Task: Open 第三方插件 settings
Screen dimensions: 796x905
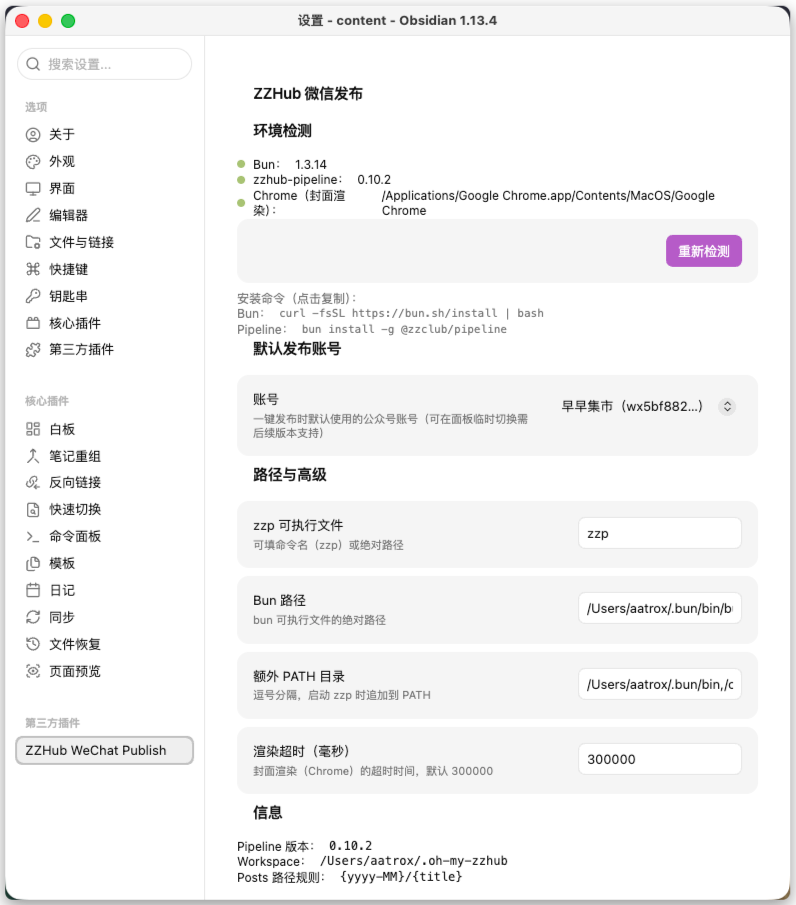Action: pos(104,350)
